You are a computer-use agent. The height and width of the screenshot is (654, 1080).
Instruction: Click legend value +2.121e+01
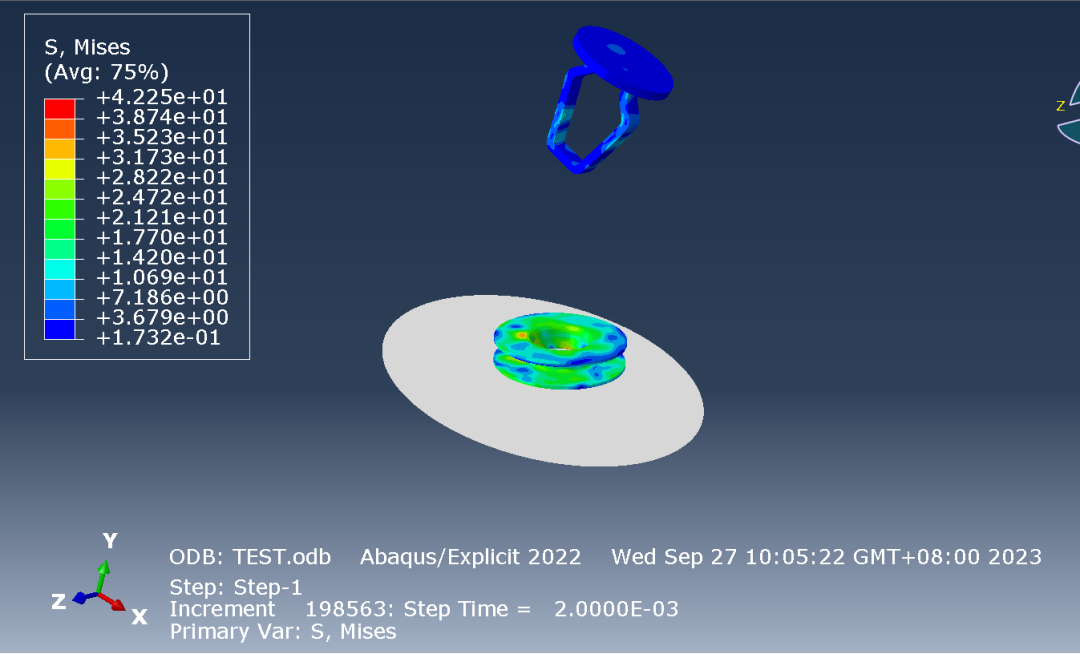coord(162,218)
